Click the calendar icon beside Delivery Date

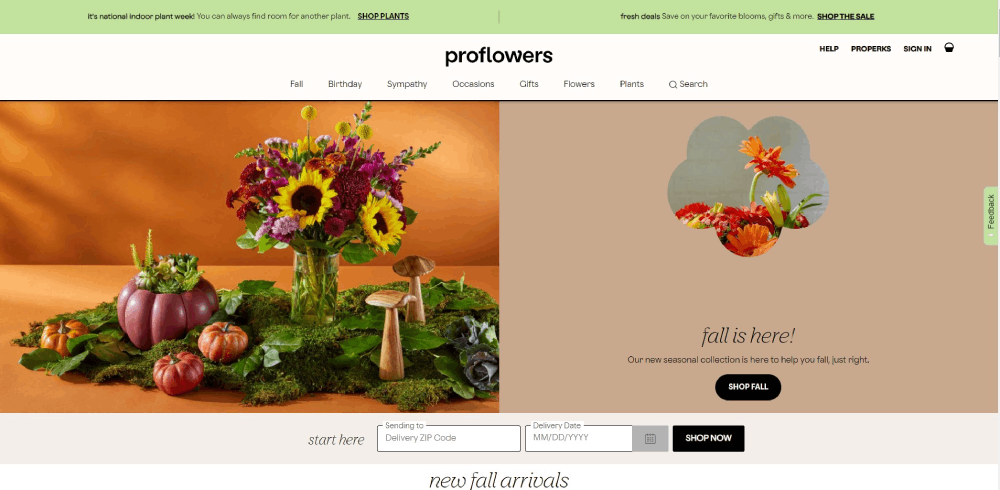tap(650, 439)
